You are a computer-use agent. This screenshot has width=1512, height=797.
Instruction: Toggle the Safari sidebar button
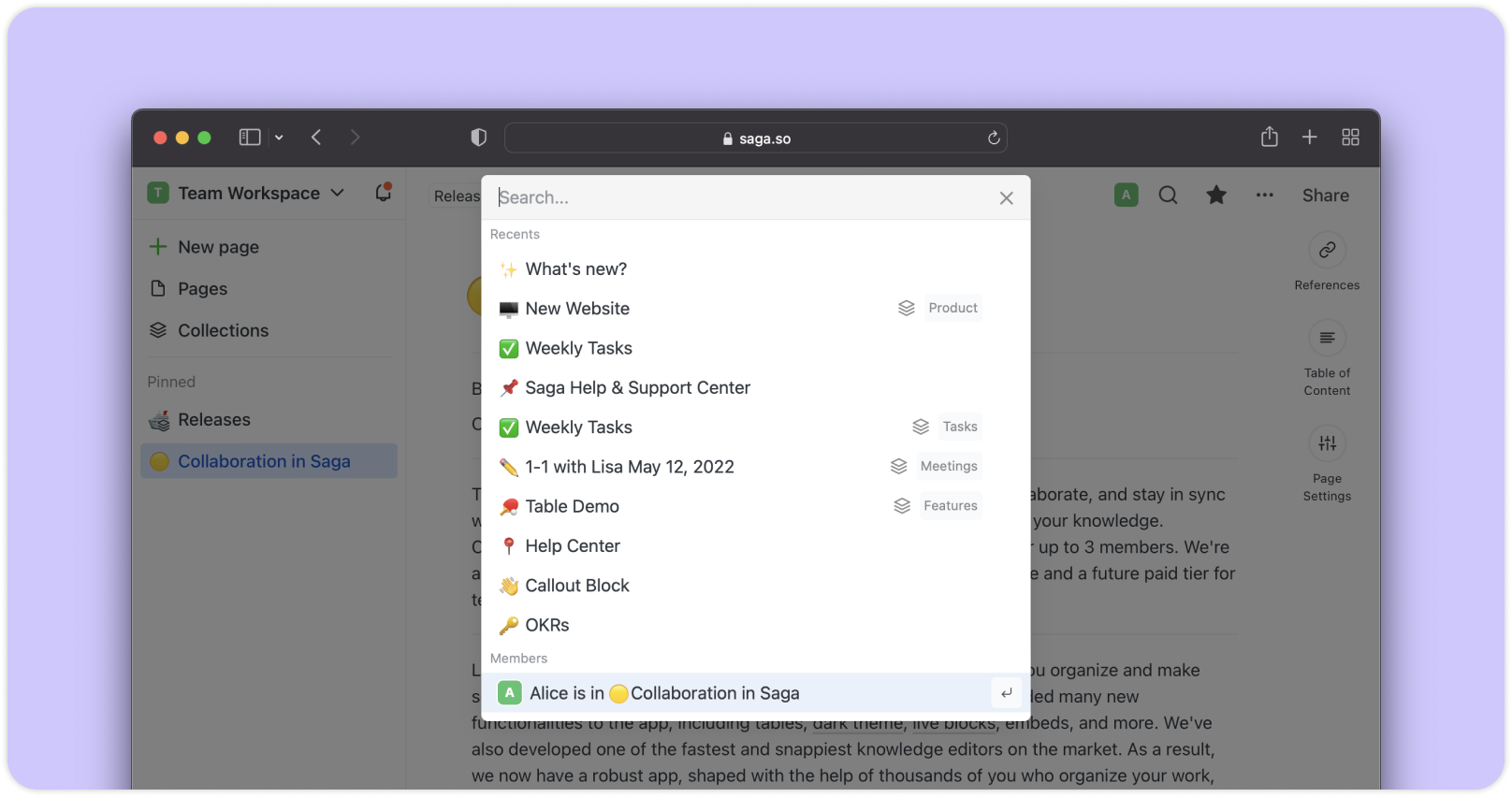[x=250, y=138]
